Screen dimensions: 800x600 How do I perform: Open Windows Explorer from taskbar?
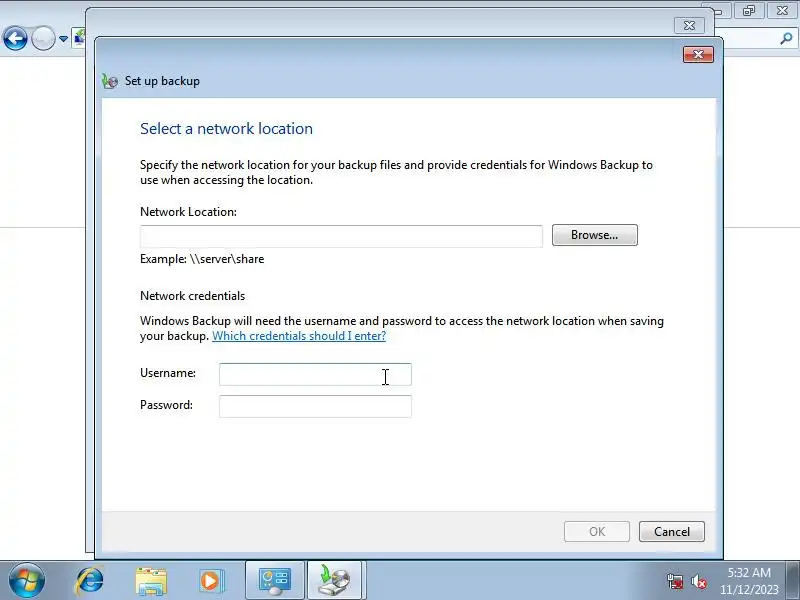click(x=151, y=581)
